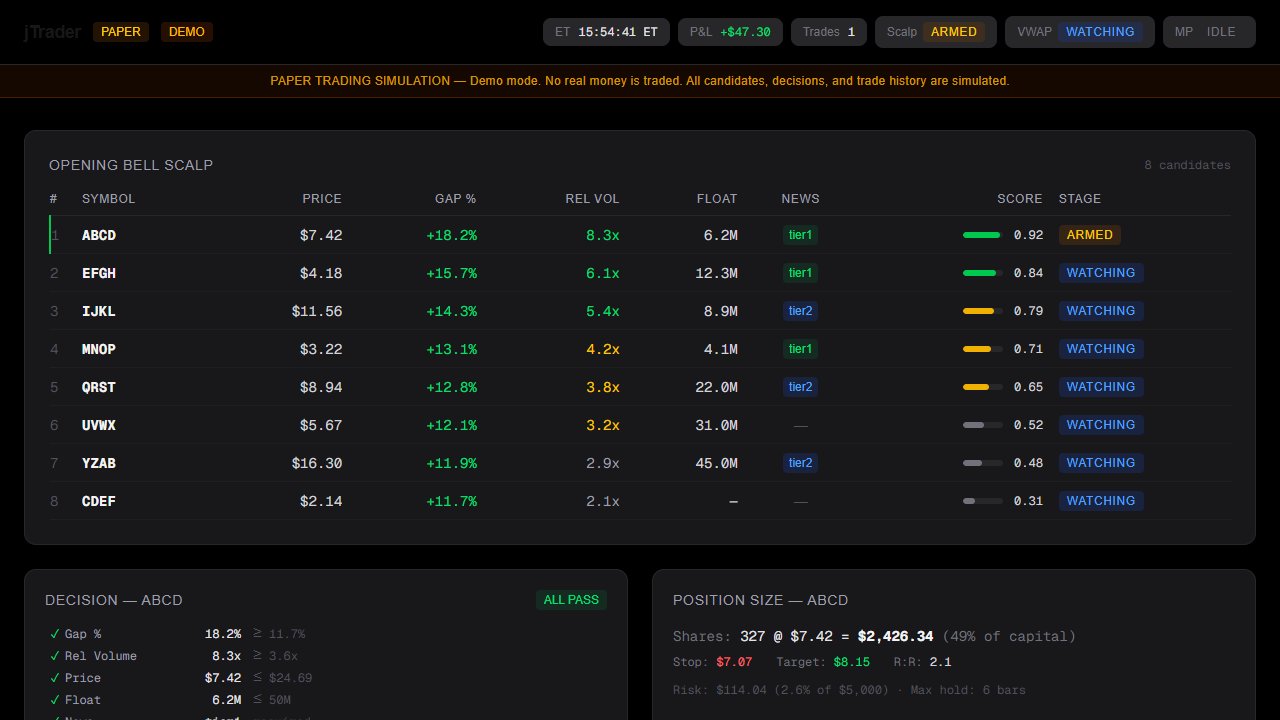Click the 0.79 score bar for IJKL
The width and height of the screenshot is (1280, 720).
[983, 311]
